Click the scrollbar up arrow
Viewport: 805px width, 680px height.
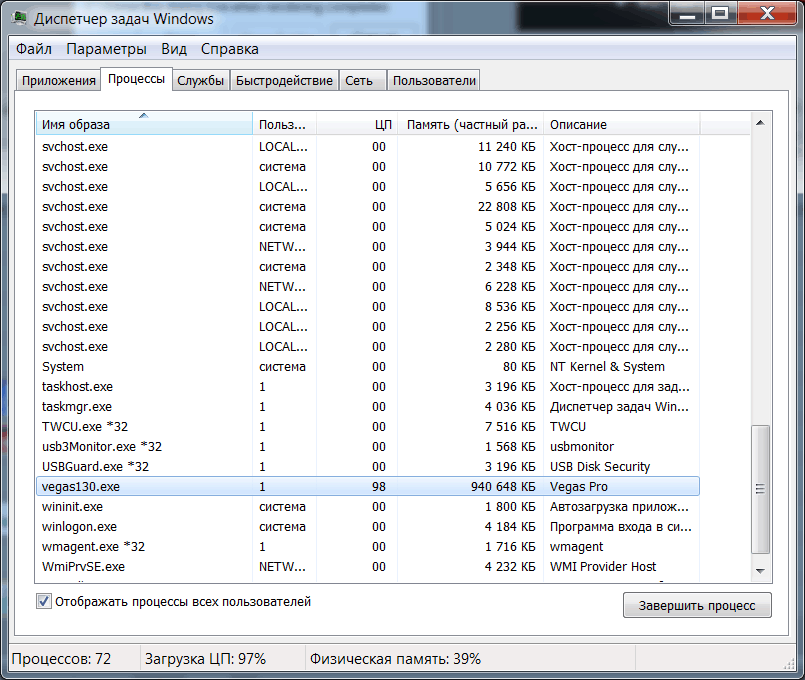tap(760, 123)
